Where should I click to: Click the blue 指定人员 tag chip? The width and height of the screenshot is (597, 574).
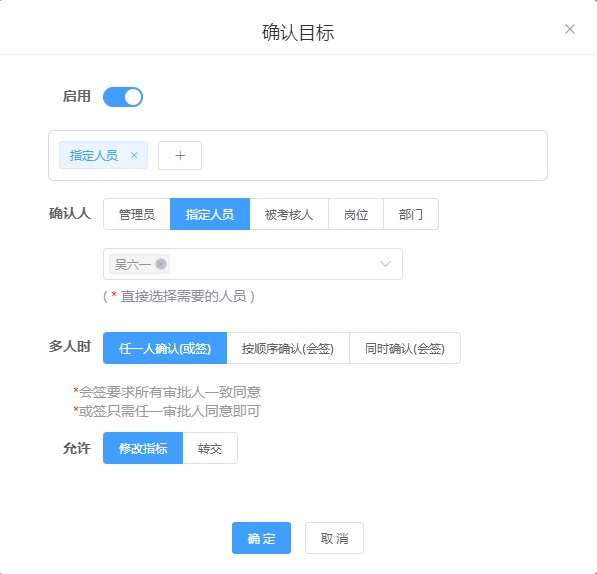click(x=94, y=155)
